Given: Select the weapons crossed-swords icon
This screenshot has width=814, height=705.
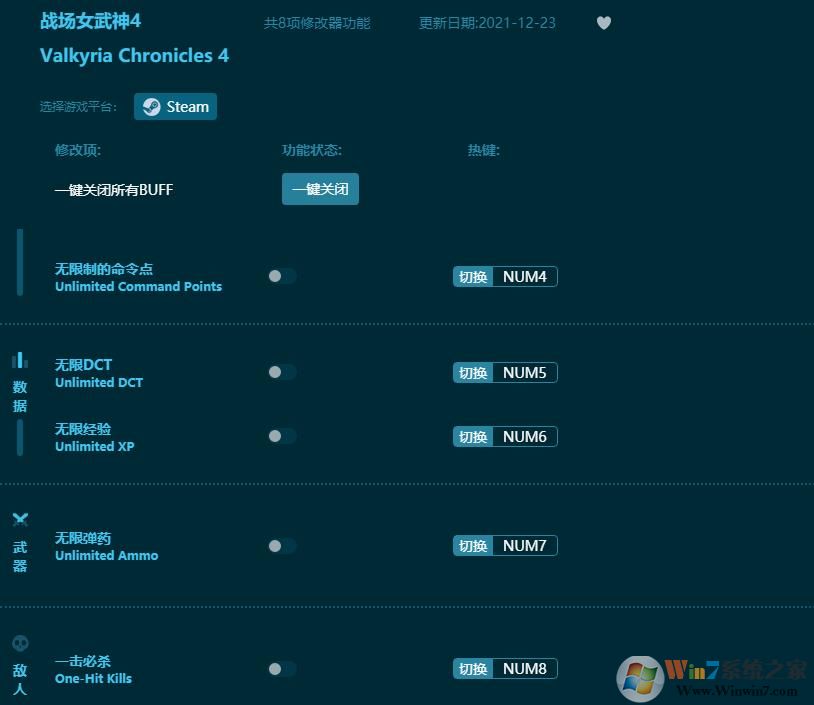Looking at the screenshot, I should (x=20, y=519).
